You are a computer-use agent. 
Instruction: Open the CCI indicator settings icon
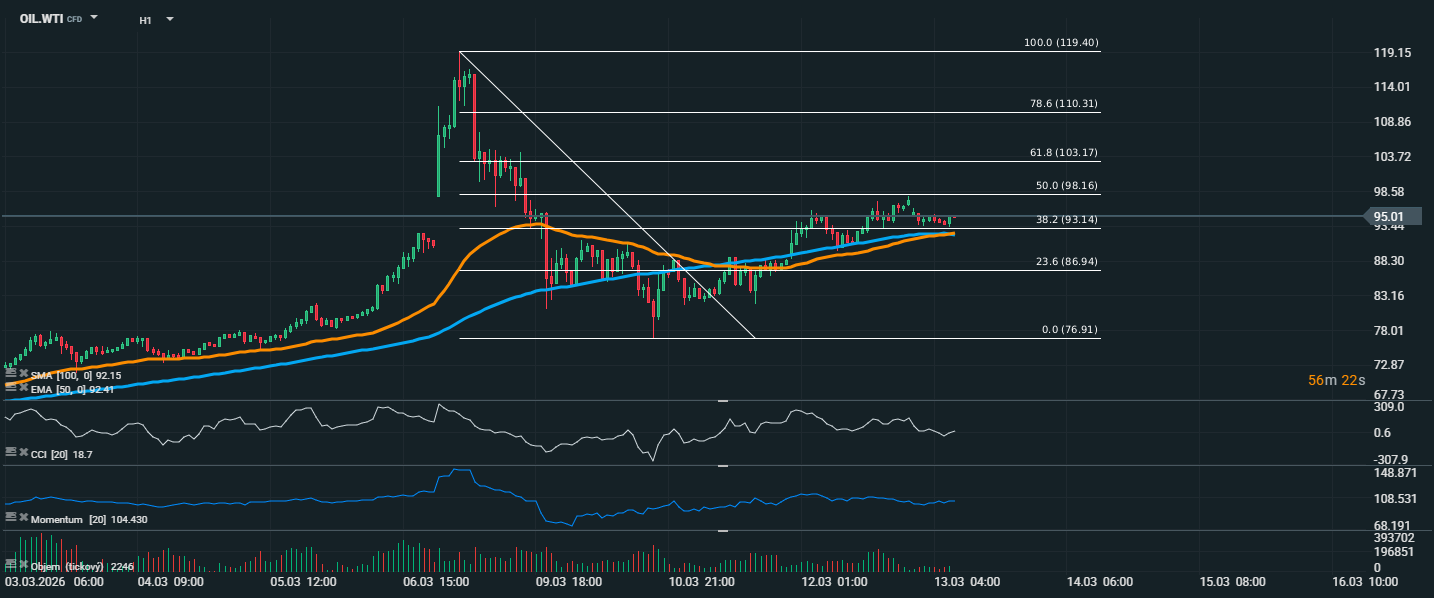click(x=11, y=453)
